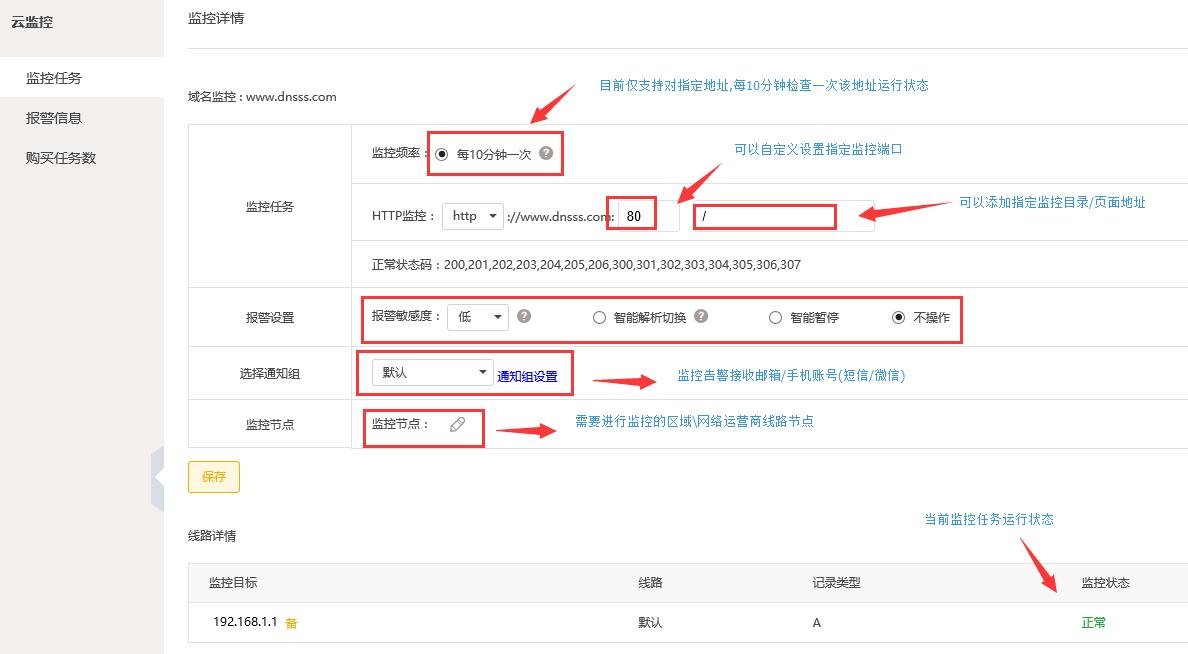
Task: Choose the 智能暂停 radio option
Action: [775, 318]
